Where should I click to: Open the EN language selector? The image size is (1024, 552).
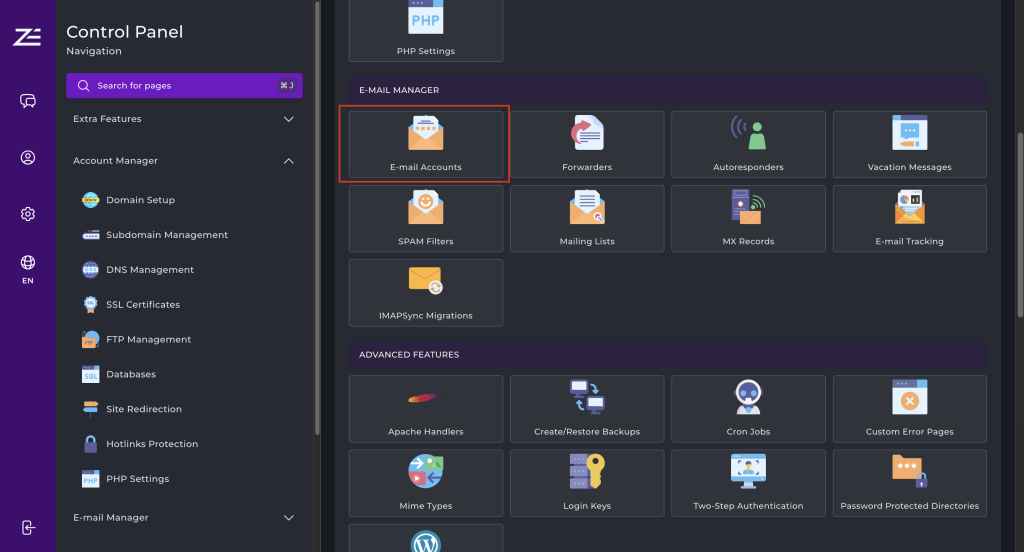[x=28, y=269]
